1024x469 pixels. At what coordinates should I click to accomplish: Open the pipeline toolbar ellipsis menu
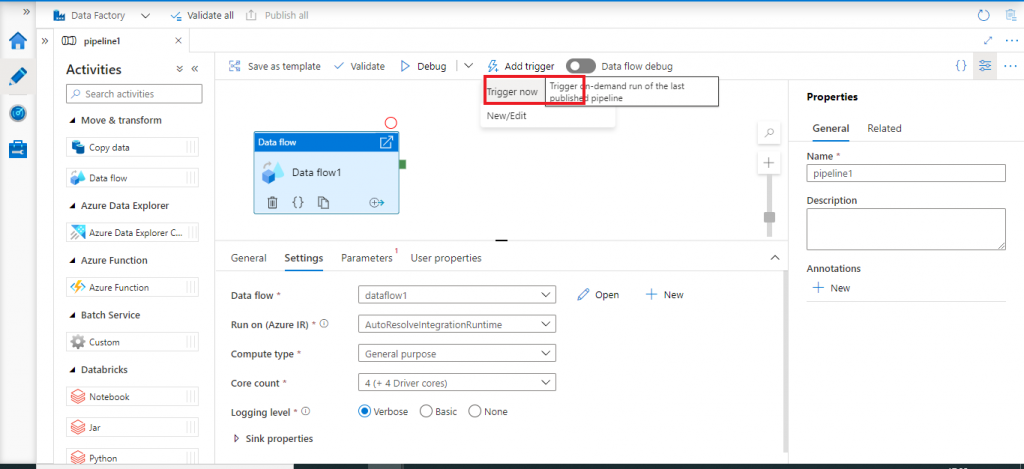pos(1010,66)
